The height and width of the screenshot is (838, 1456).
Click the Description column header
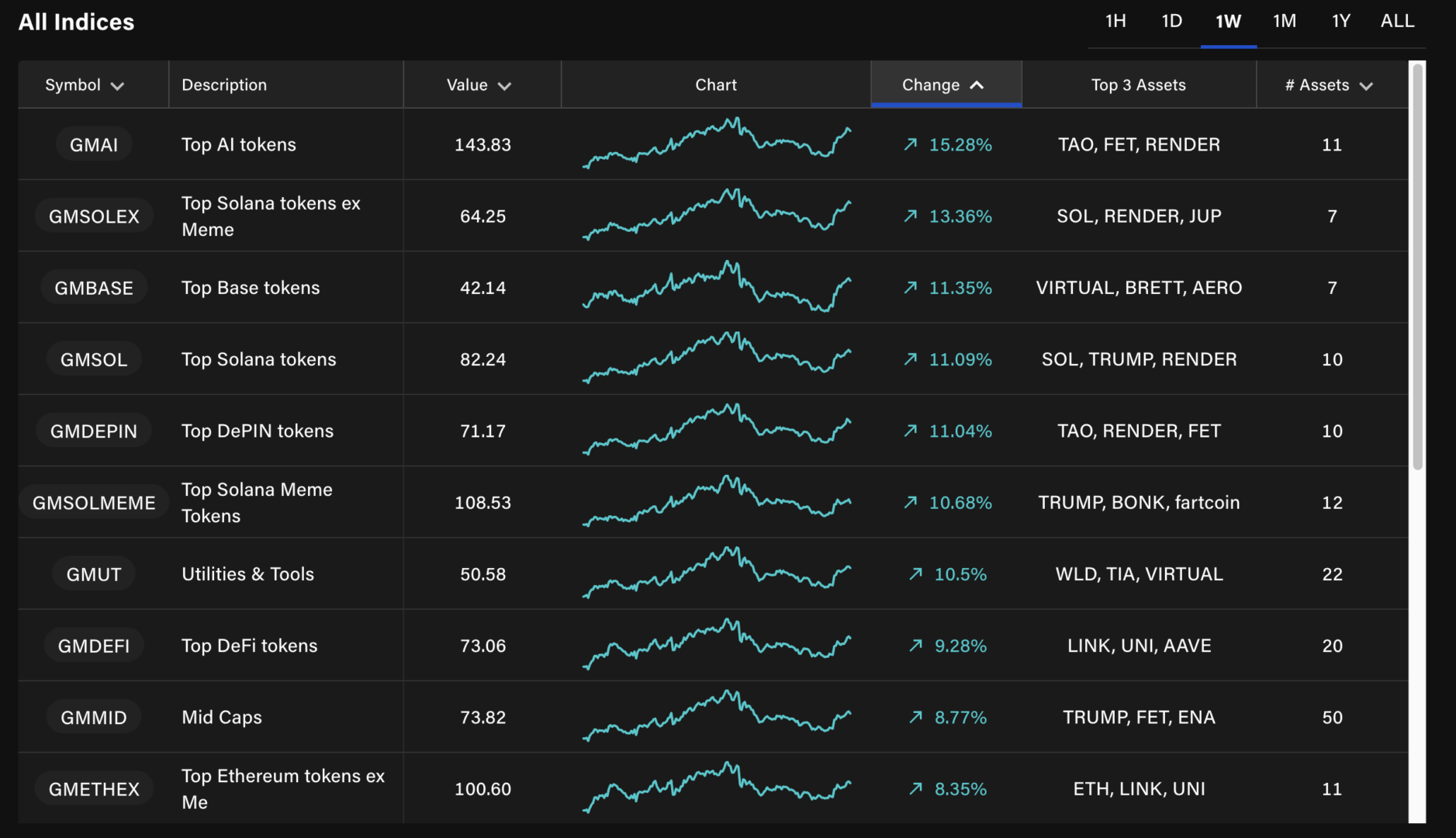[224, 85]
